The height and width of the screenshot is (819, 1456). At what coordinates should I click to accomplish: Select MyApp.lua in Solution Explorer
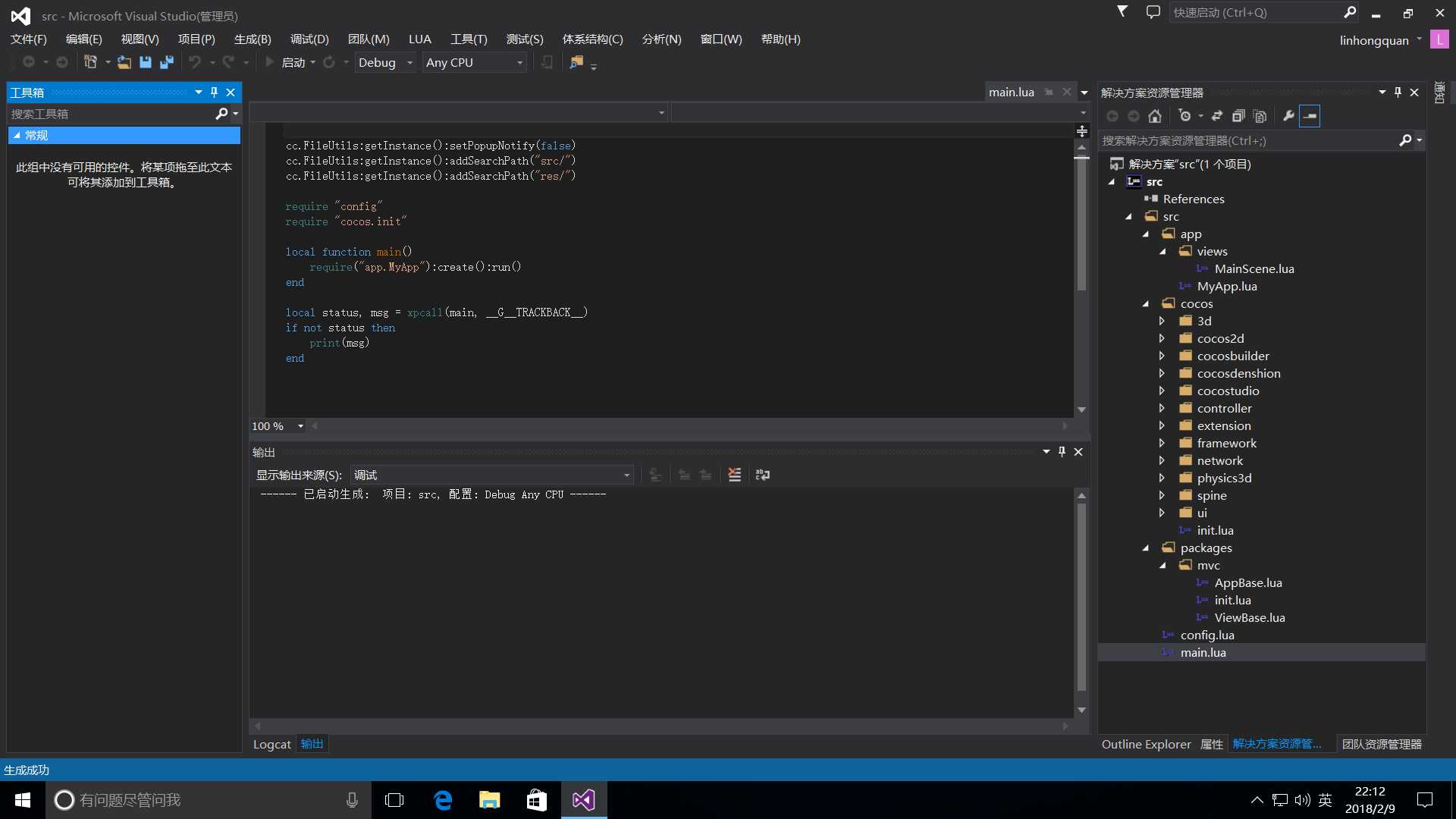click(1226, 286)
